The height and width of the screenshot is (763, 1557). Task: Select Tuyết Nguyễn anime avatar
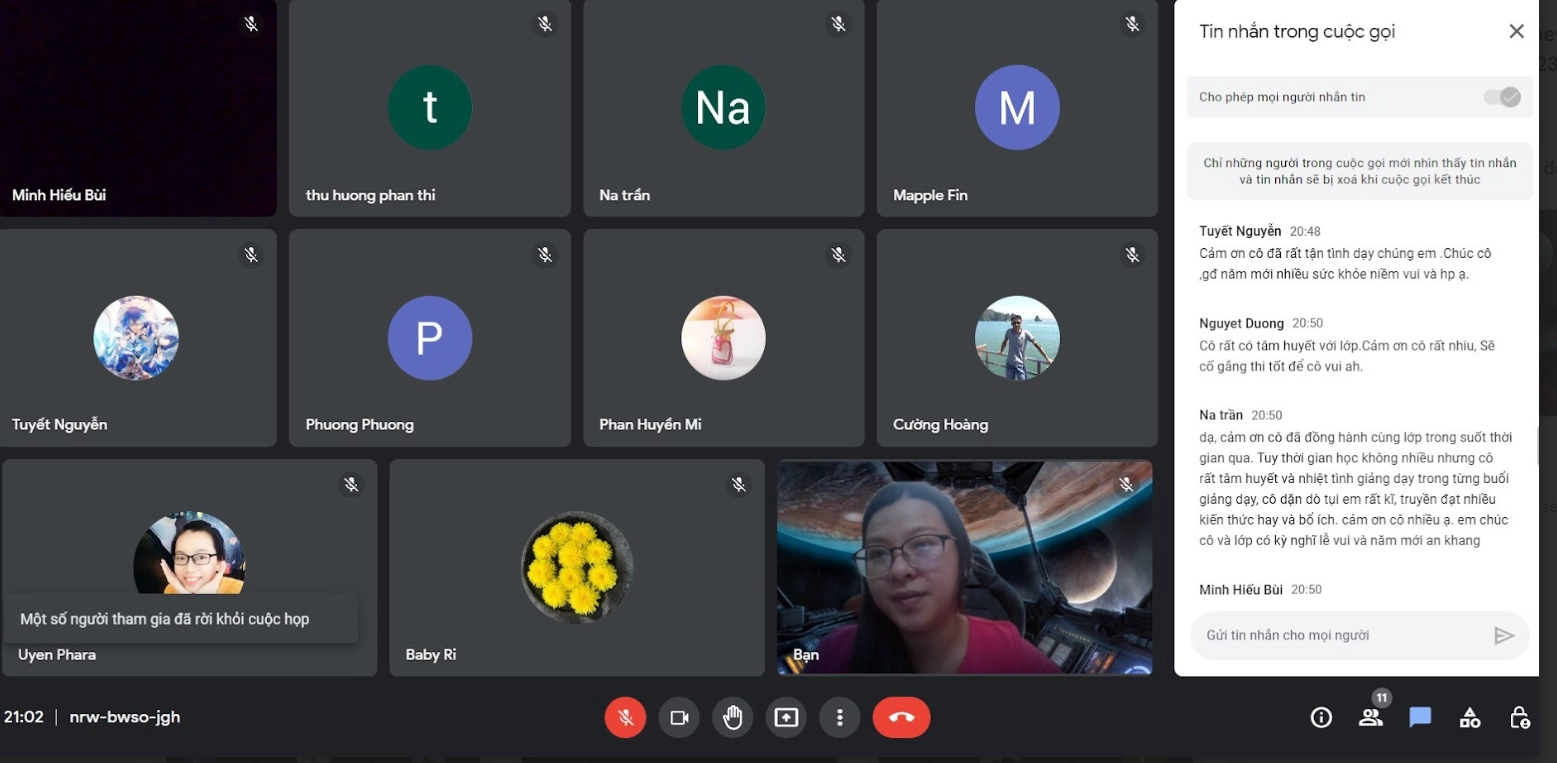(136, 338)
